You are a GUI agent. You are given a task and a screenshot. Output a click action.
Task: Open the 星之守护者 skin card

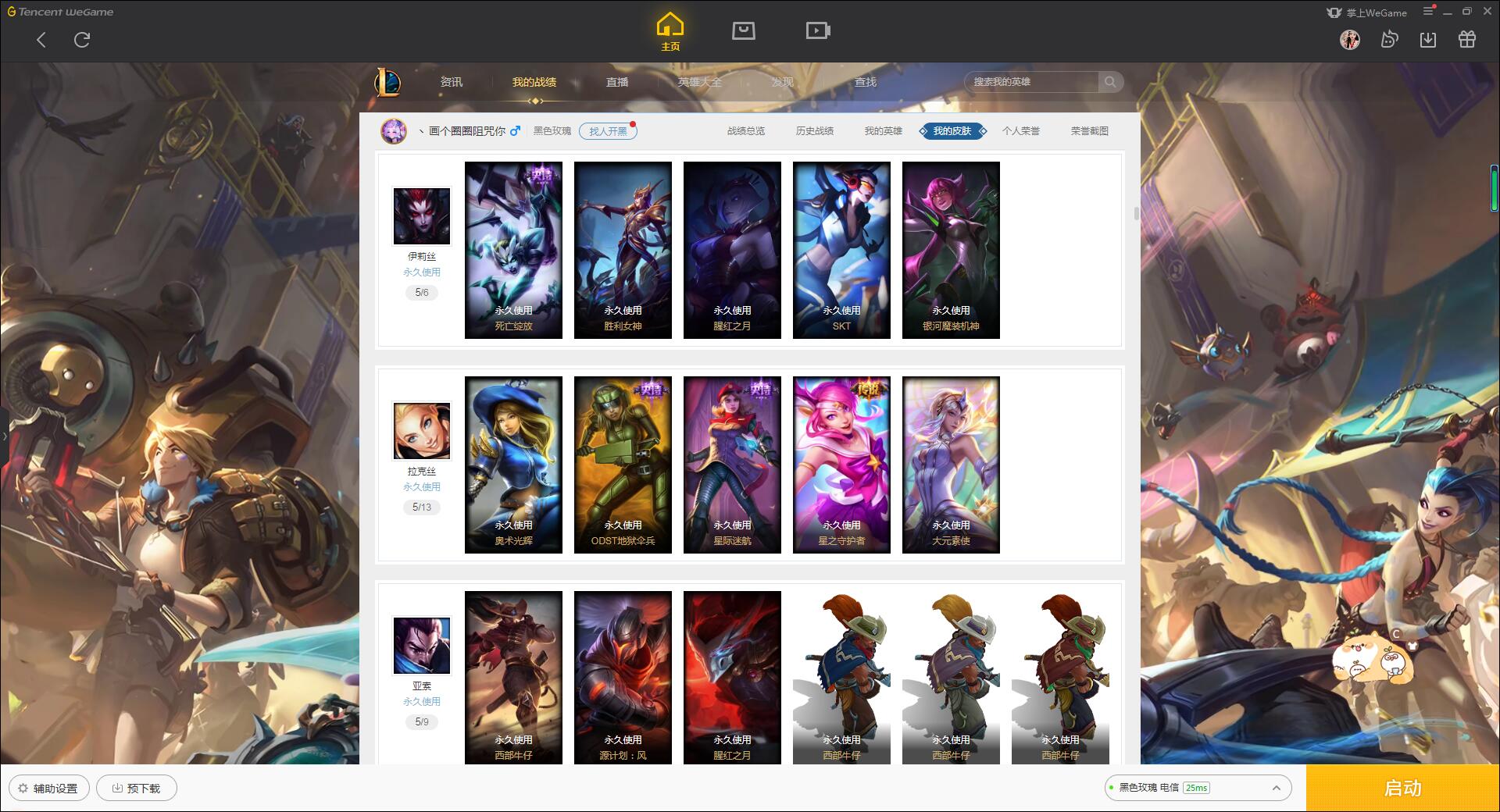(841, 465)
